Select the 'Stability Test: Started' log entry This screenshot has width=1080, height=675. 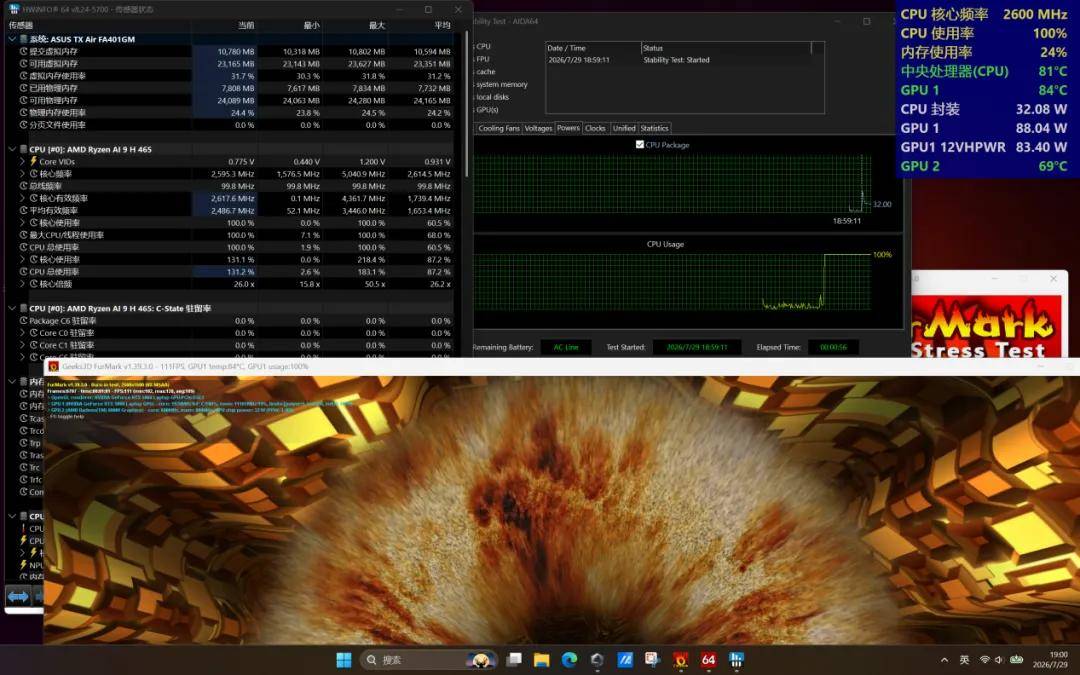676,60
